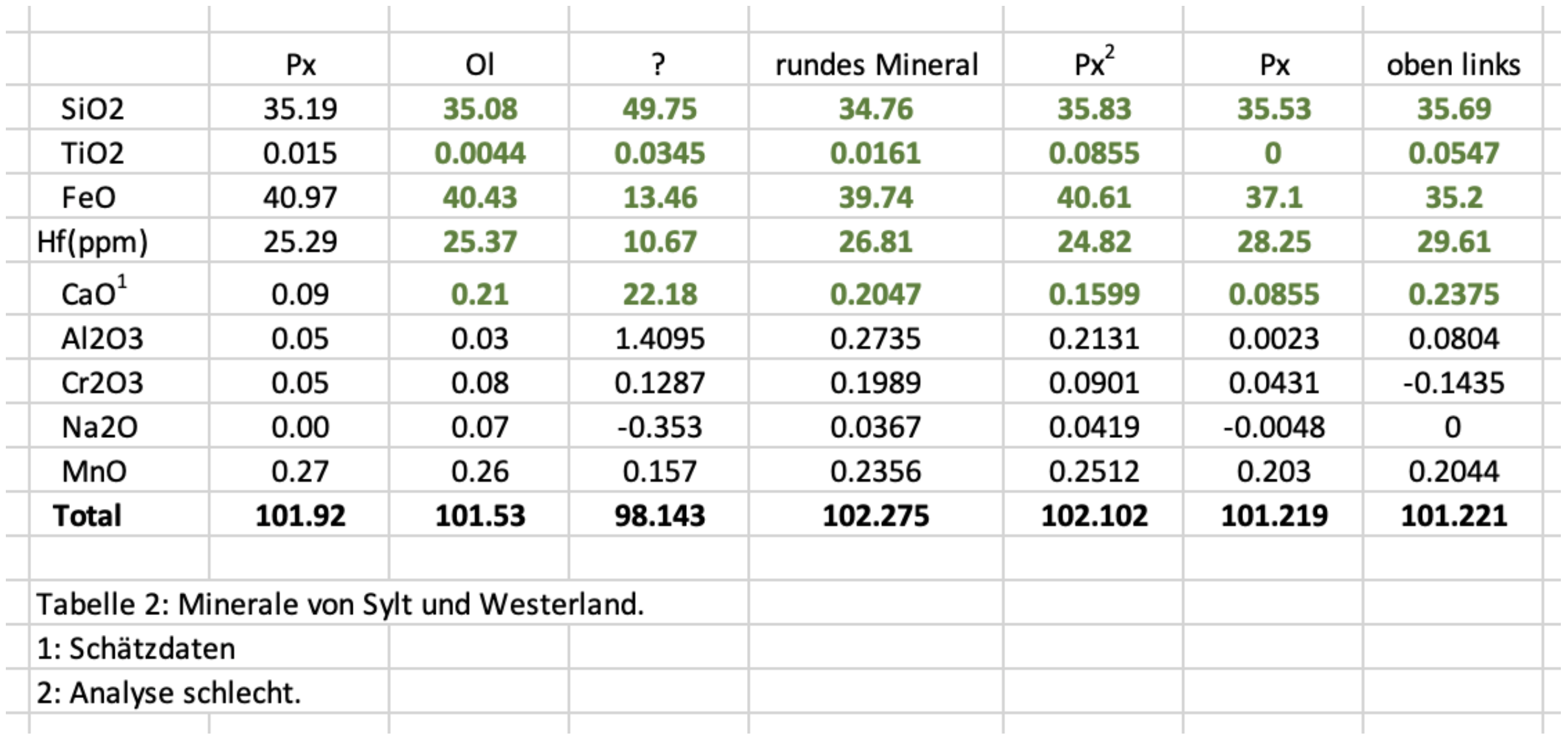Click the Ol column header cell
Image resolution: width=1568 pixels, height=742 pixels.
pos(479,65)
